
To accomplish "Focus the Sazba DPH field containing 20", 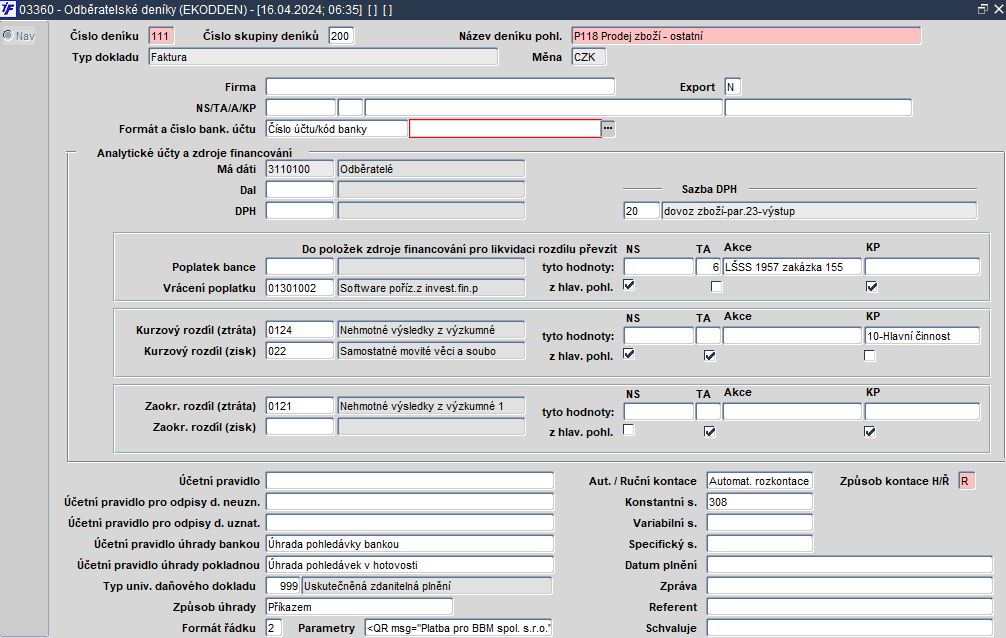I will [x=641, y=211].
